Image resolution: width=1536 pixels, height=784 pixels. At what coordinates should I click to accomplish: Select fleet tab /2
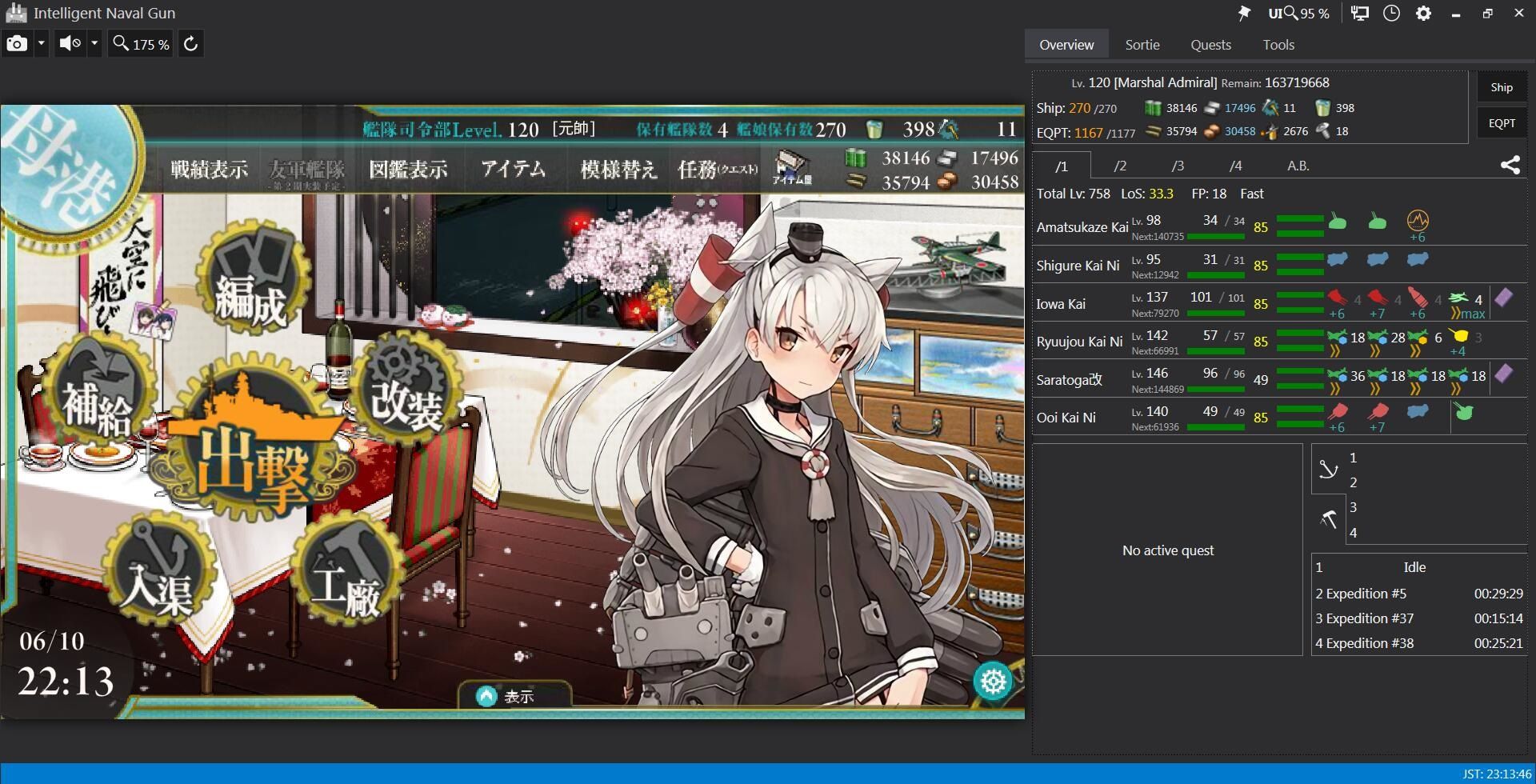[1120, 166]
